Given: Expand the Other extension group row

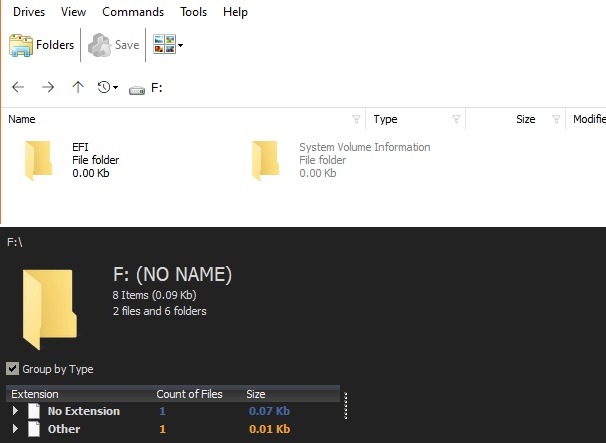Looking at the screenshot, I should tap(15, 429).
